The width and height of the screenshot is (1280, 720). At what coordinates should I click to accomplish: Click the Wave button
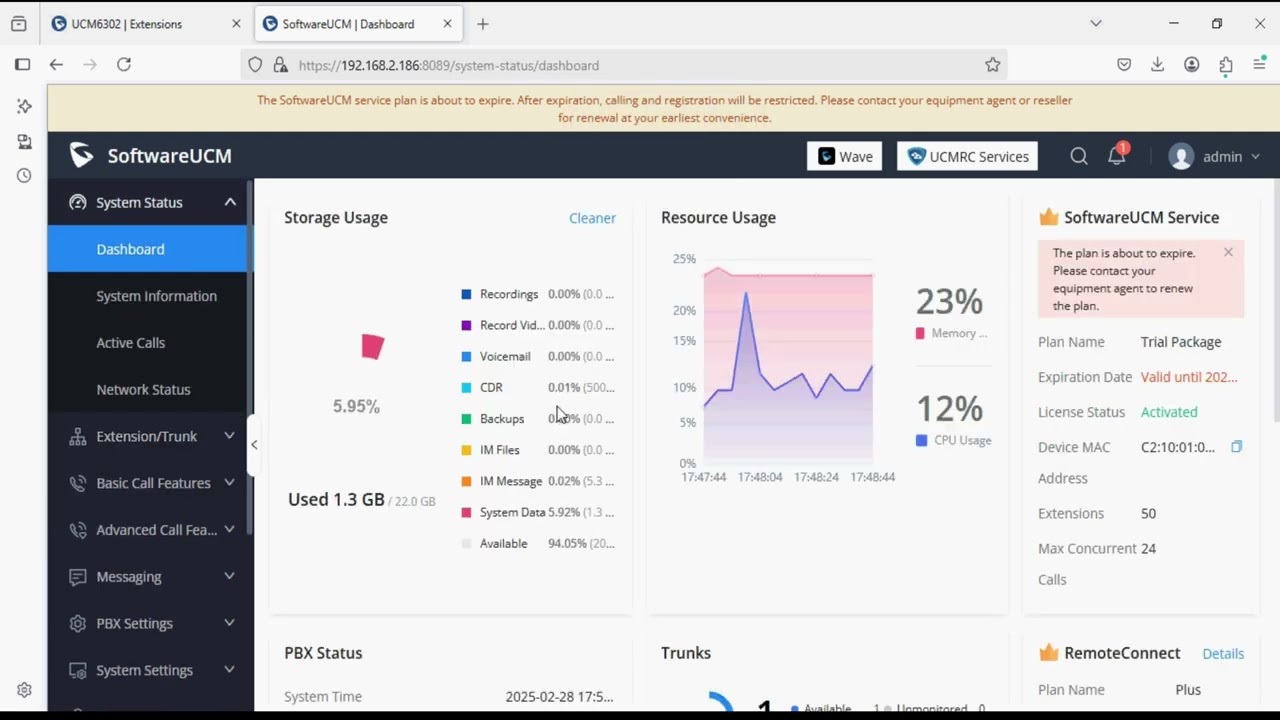[845, 156]
